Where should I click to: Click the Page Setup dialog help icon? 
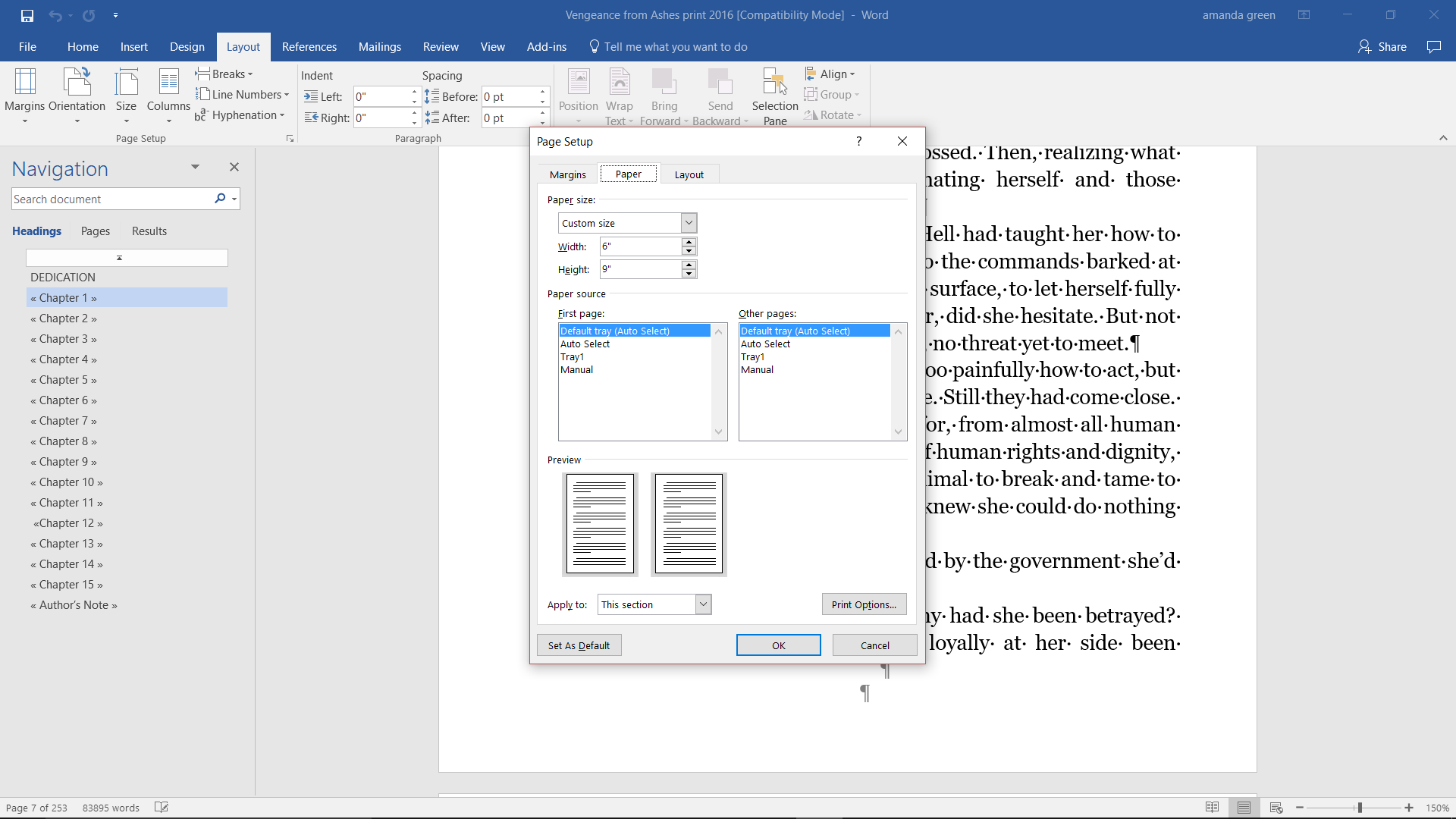coord(858,141)
